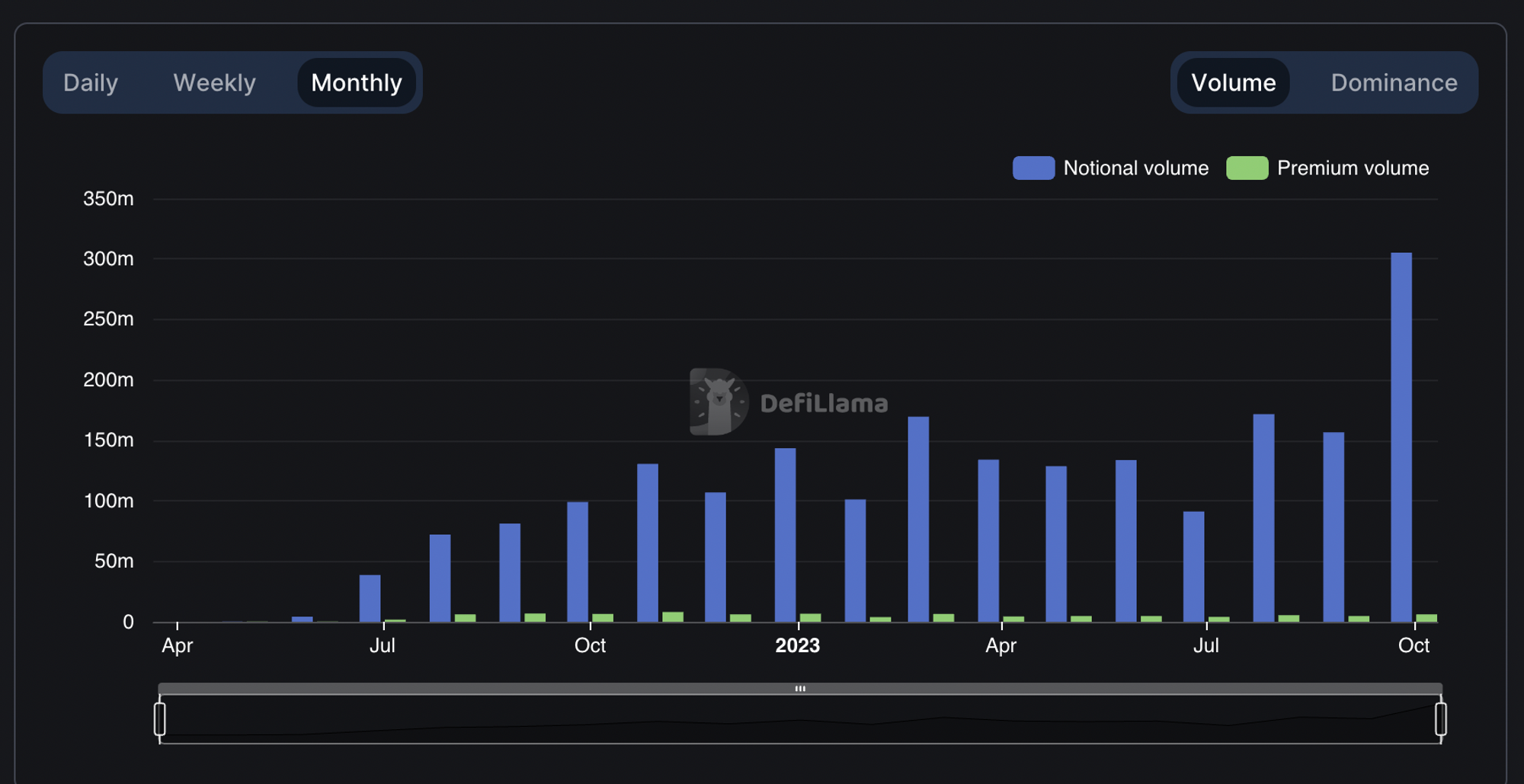
Task: Switch to the Weekly view
Action: (214, 82)
